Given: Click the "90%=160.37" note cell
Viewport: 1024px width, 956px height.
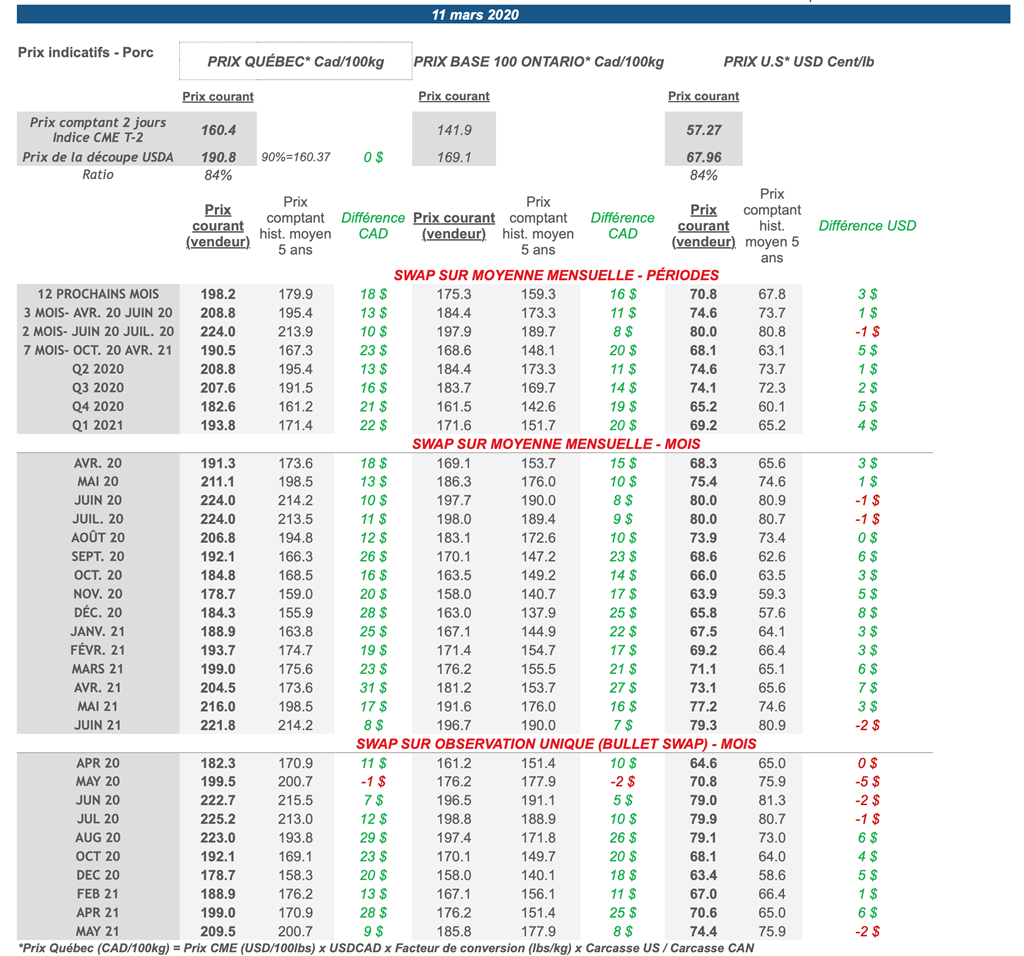Looking at the screenshot, I should click(296, 158).
